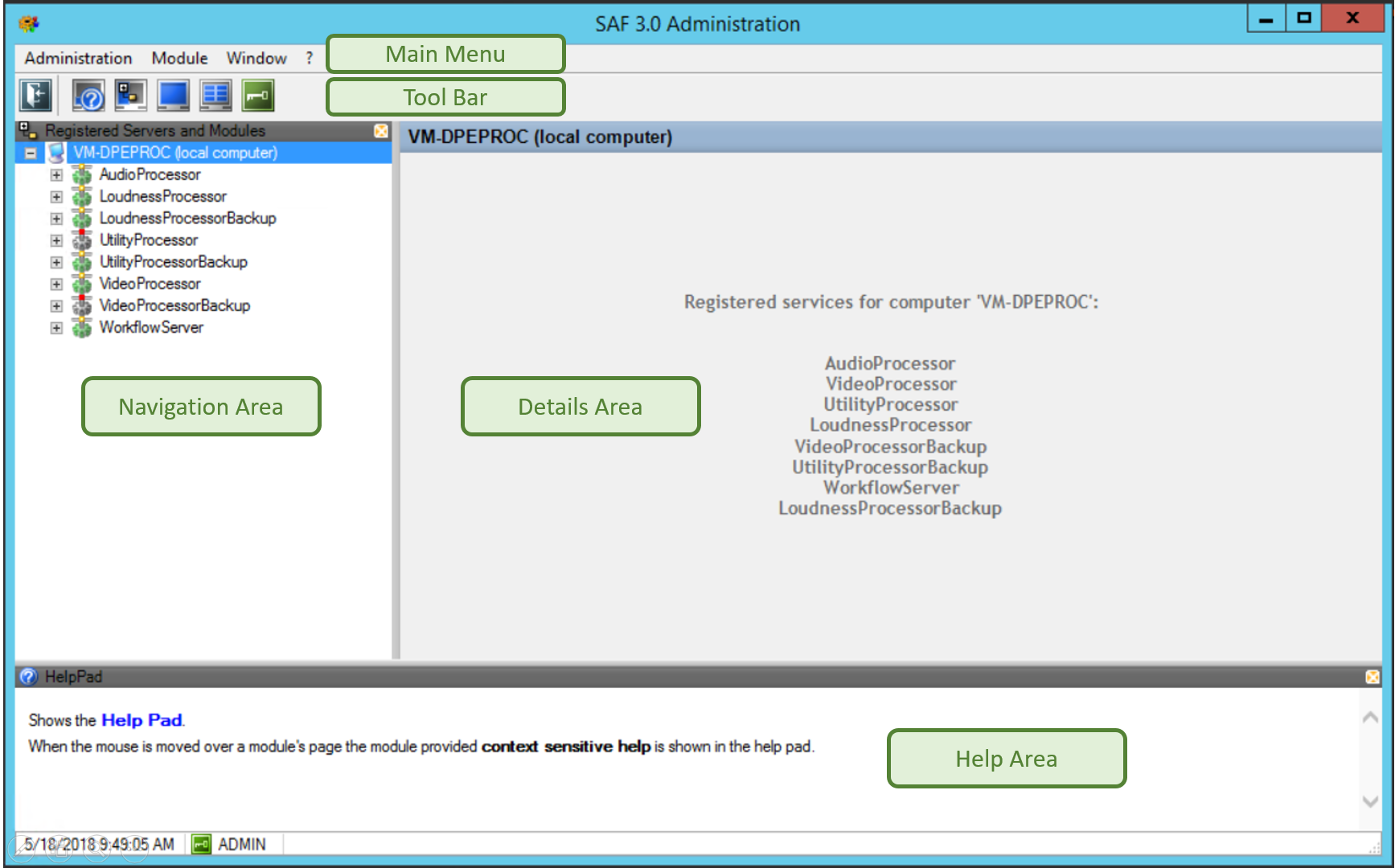Viewport: 1395px width, 868px height.
Task: Click the HelpPad toolbar icon with question mark
Action: [x=88, y=96]
